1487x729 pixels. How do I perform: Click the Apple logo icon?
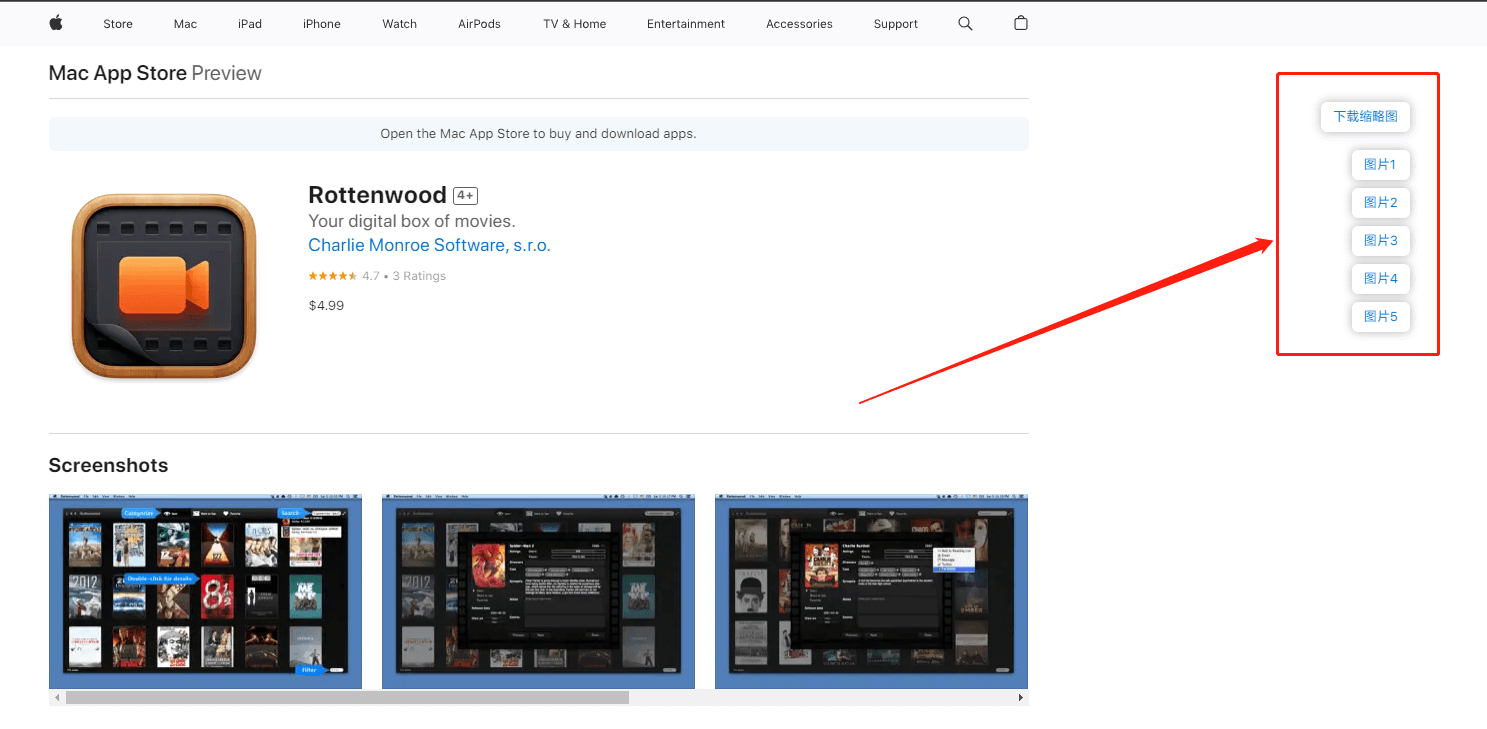[56, 23]
